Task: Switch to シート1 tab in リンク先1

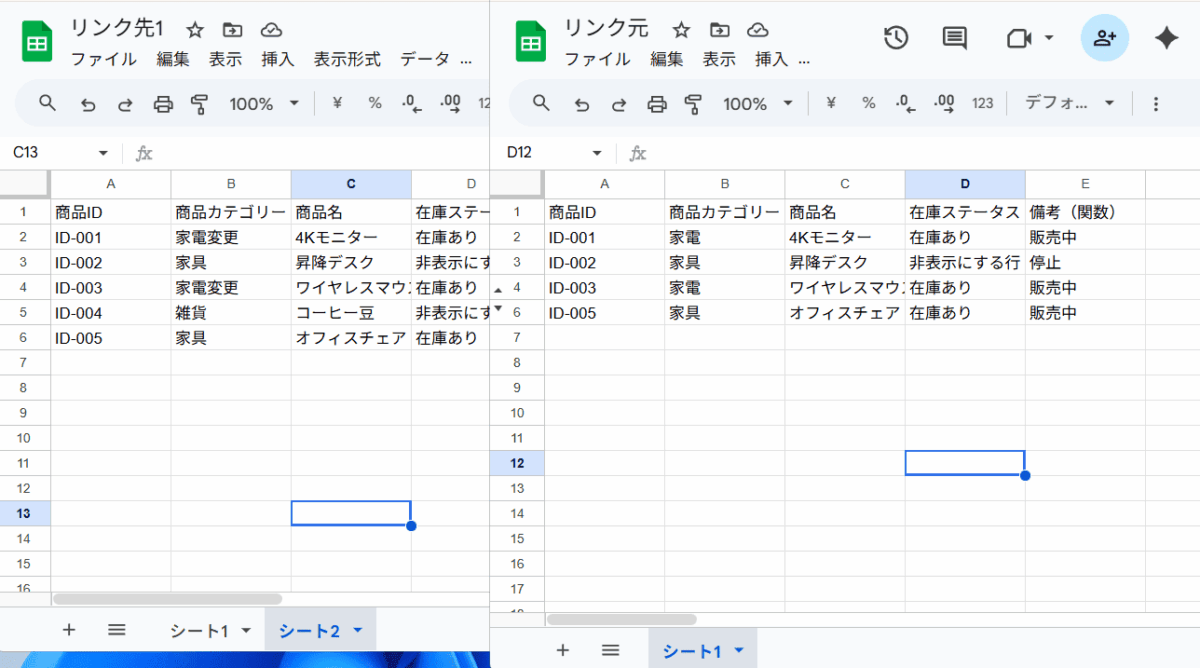Action: [198, 630]
